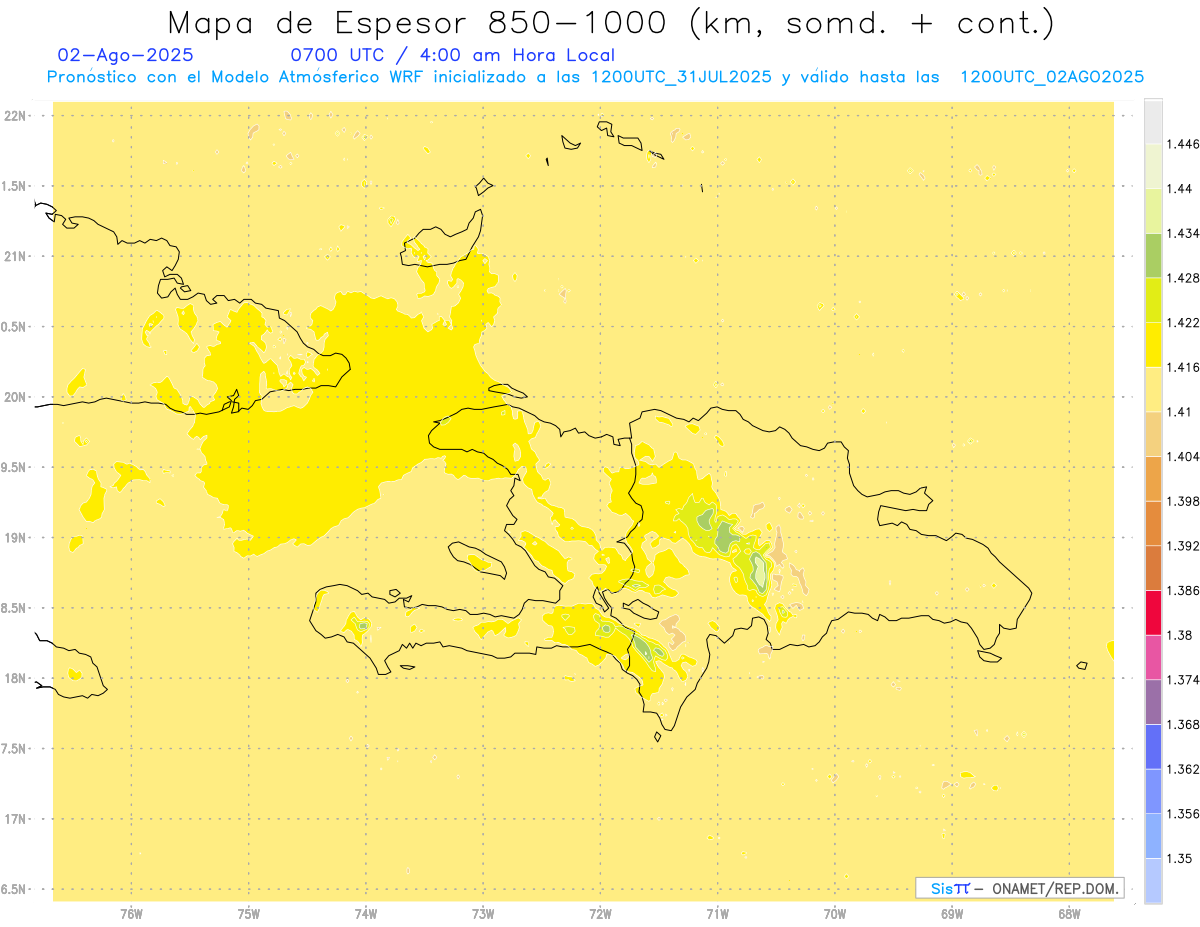This screenshot has height=927, width=1200.
Task: Click the '73W' longitude label
Action: click(483, 914)
